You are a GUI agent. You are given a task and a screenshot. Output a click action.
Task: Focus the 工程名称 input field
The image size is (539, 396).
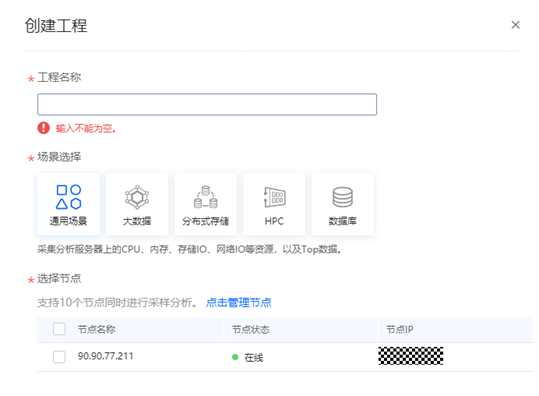tap(207, 104)
